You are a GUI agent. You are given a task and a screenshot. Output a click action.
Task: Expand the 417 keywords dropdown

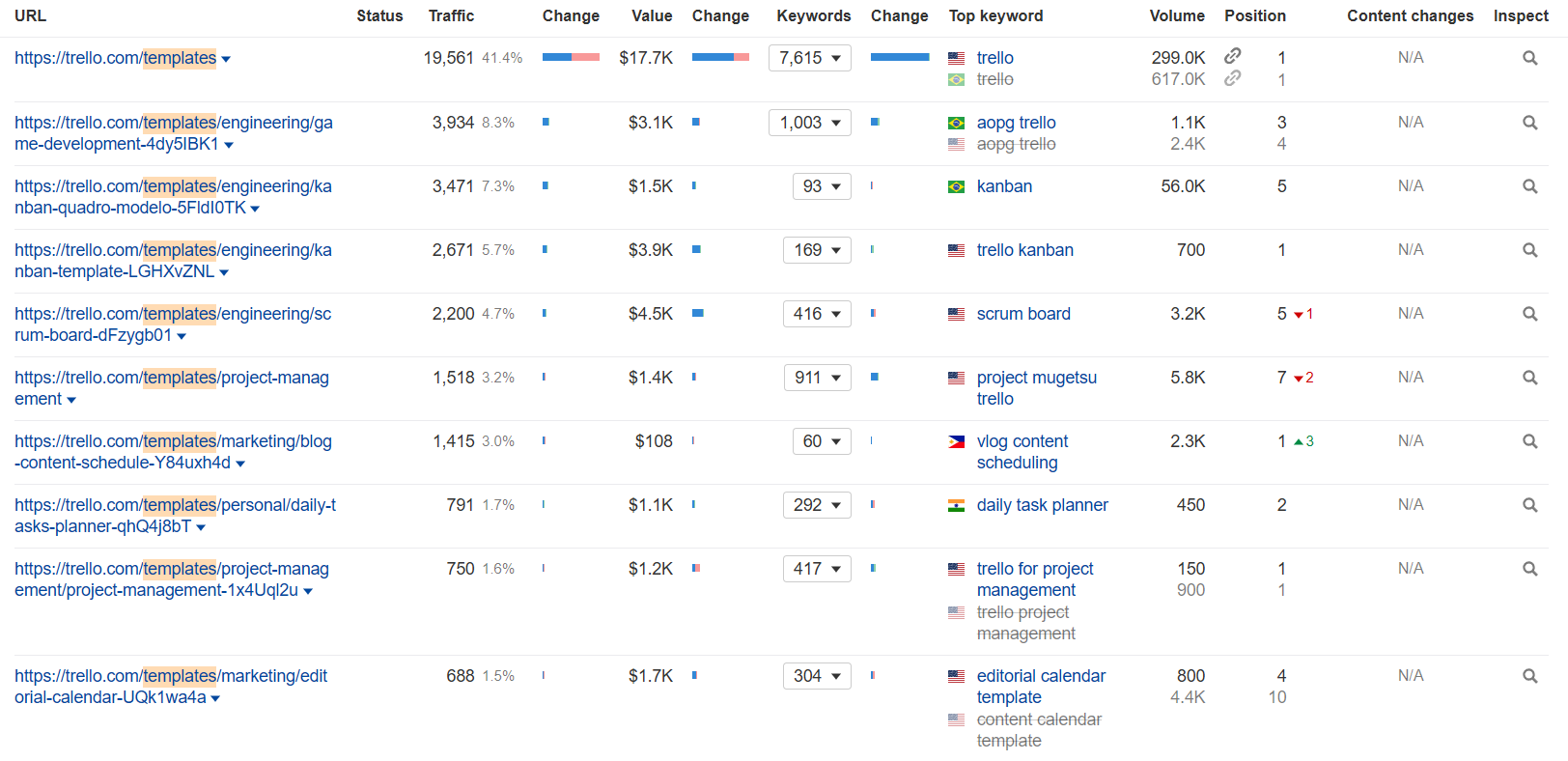tap(817, 569)
